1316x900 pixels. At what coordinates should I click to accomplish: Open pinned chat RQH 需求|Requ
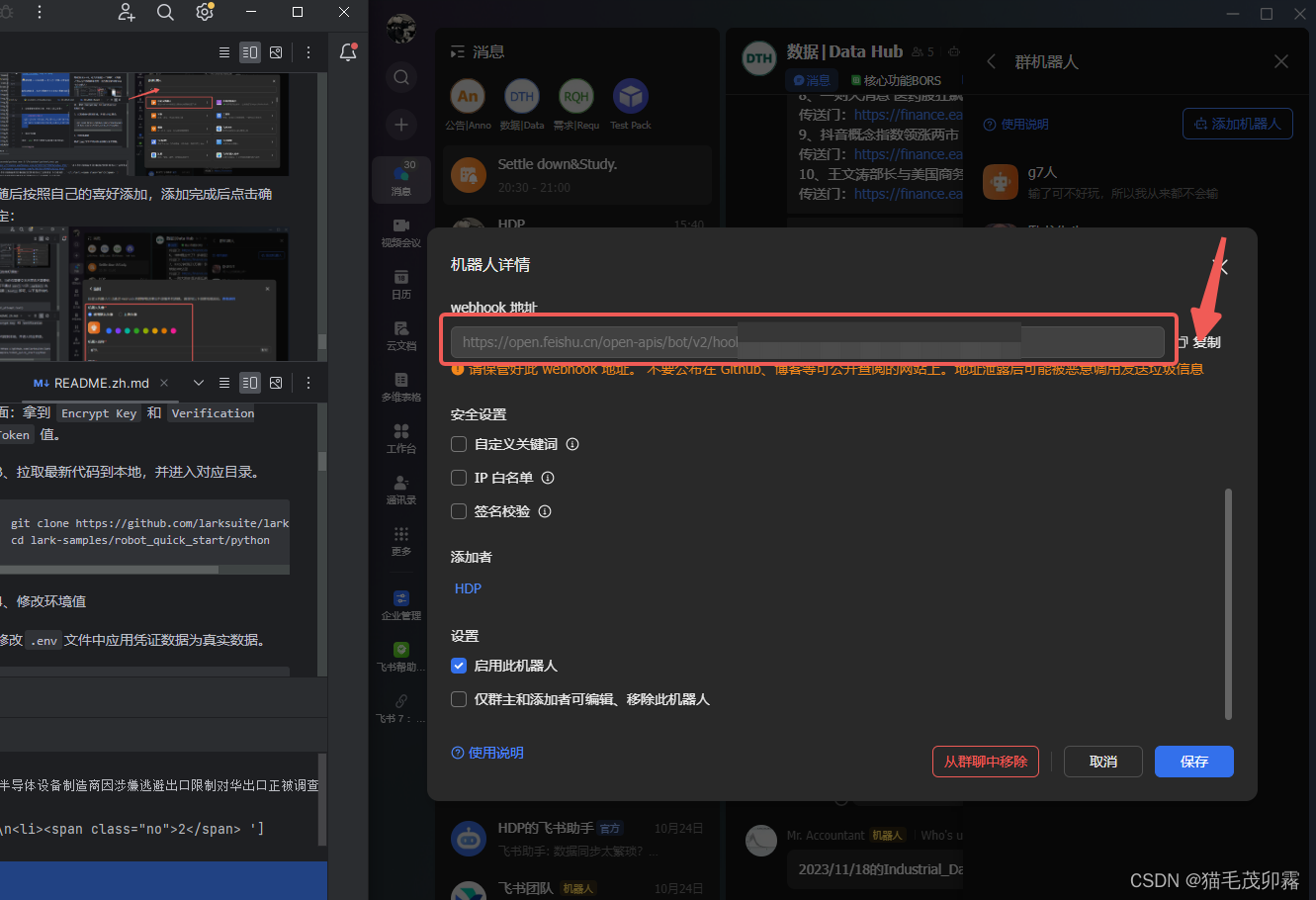coord(576,105)
